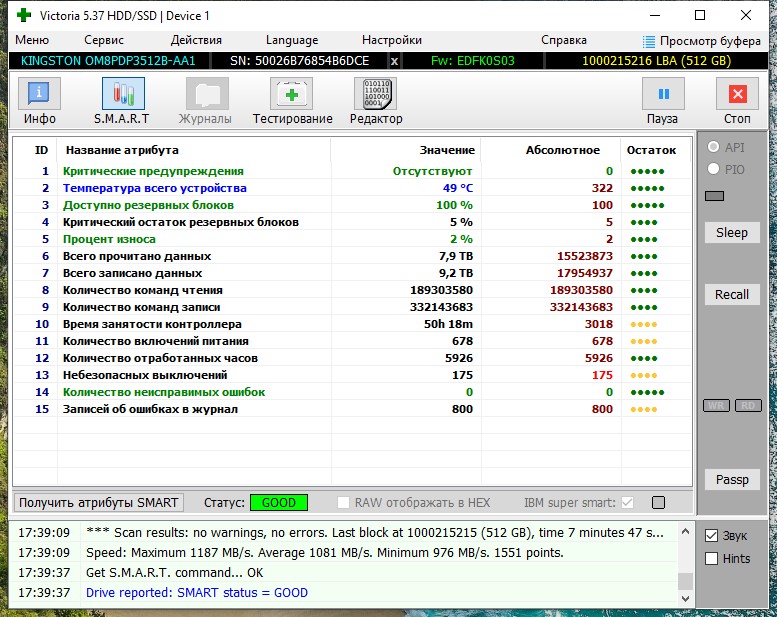
Task: Open the Журналы folder icon
Action: pyautogui.click(x=207, y=94)
